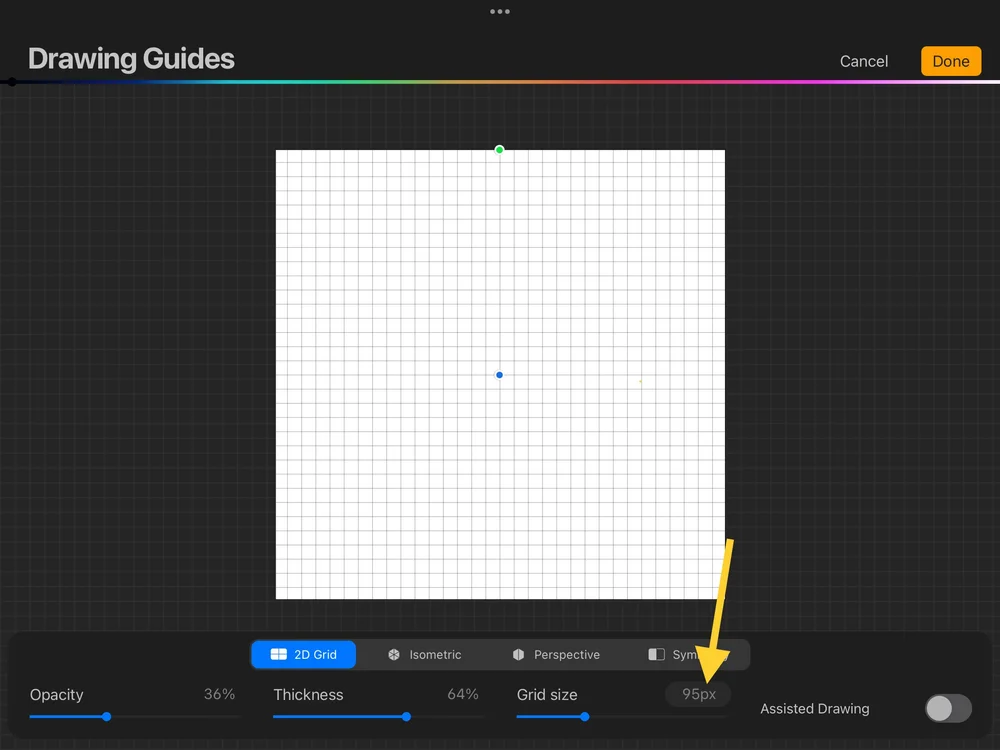This screenshot has width=1000, height=750.
Task: Adjust the Grid size slider handle
Action: [x=583, y=717]
